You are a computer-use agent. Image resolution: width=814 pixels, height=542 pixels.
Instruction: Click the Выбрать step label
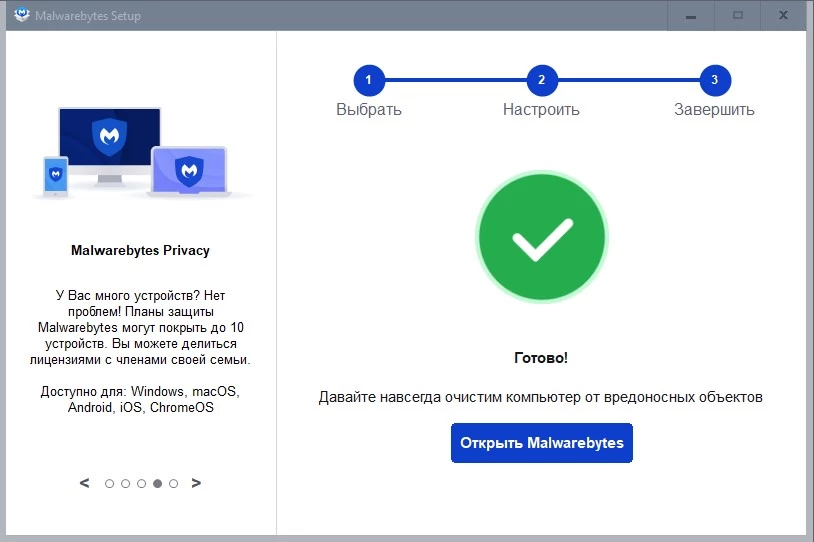coord(368,110)
